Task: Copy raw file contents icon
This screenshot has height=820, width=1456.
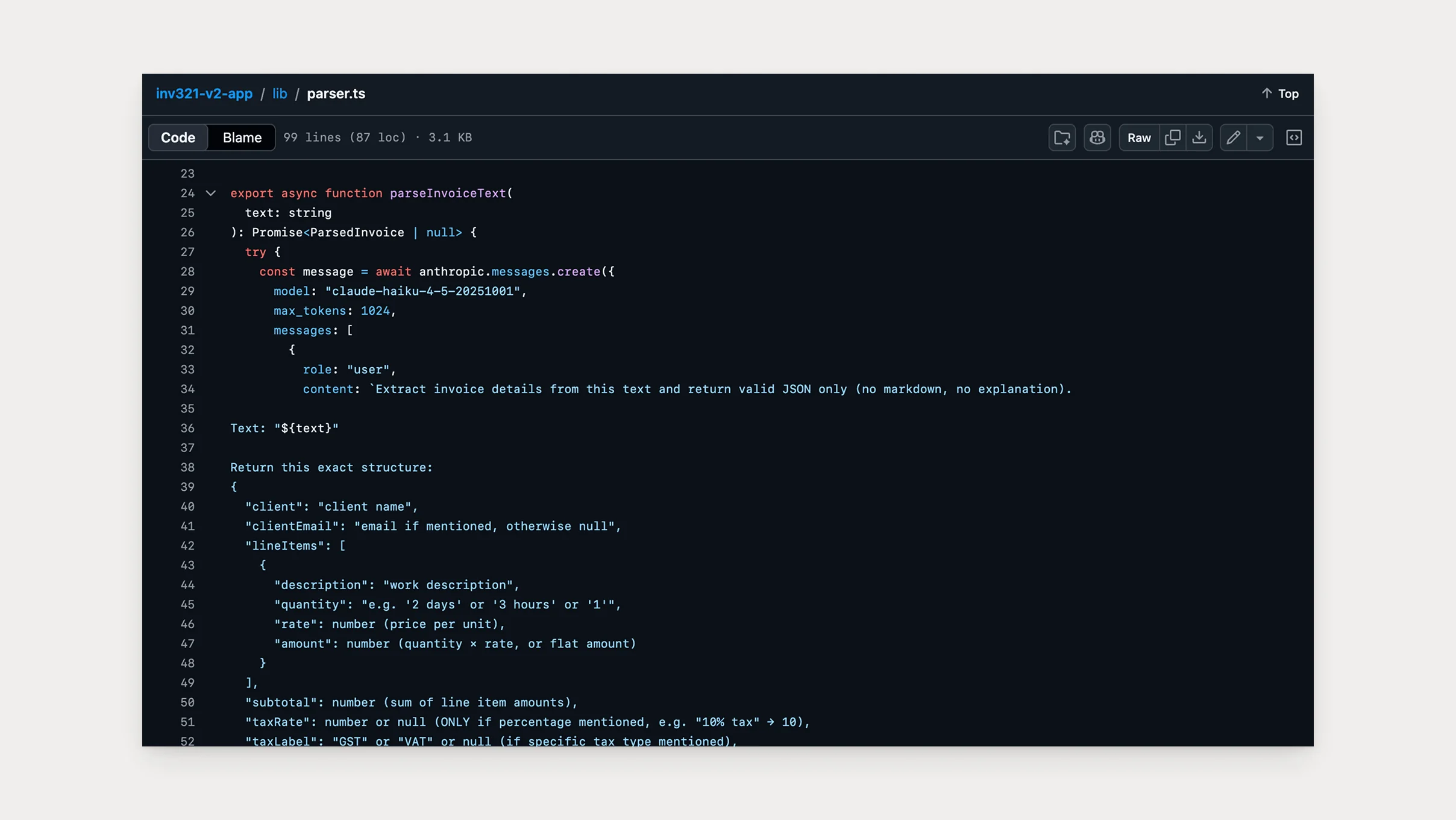Action: [1172, 137]
